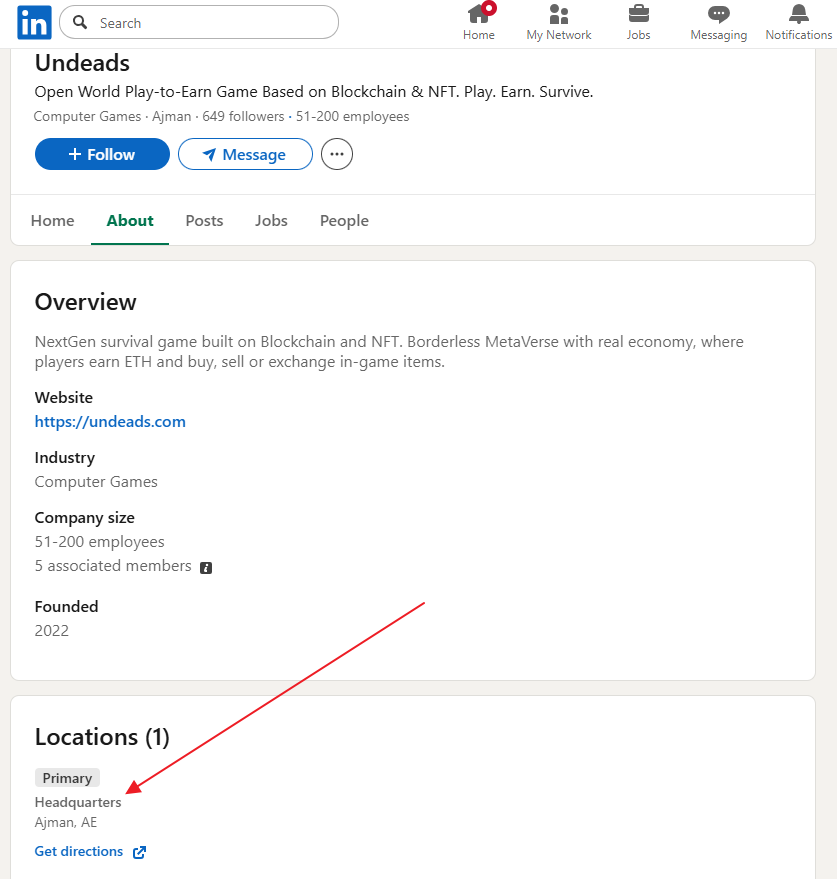
Task: Select the About tab
Action: point(130,221)
